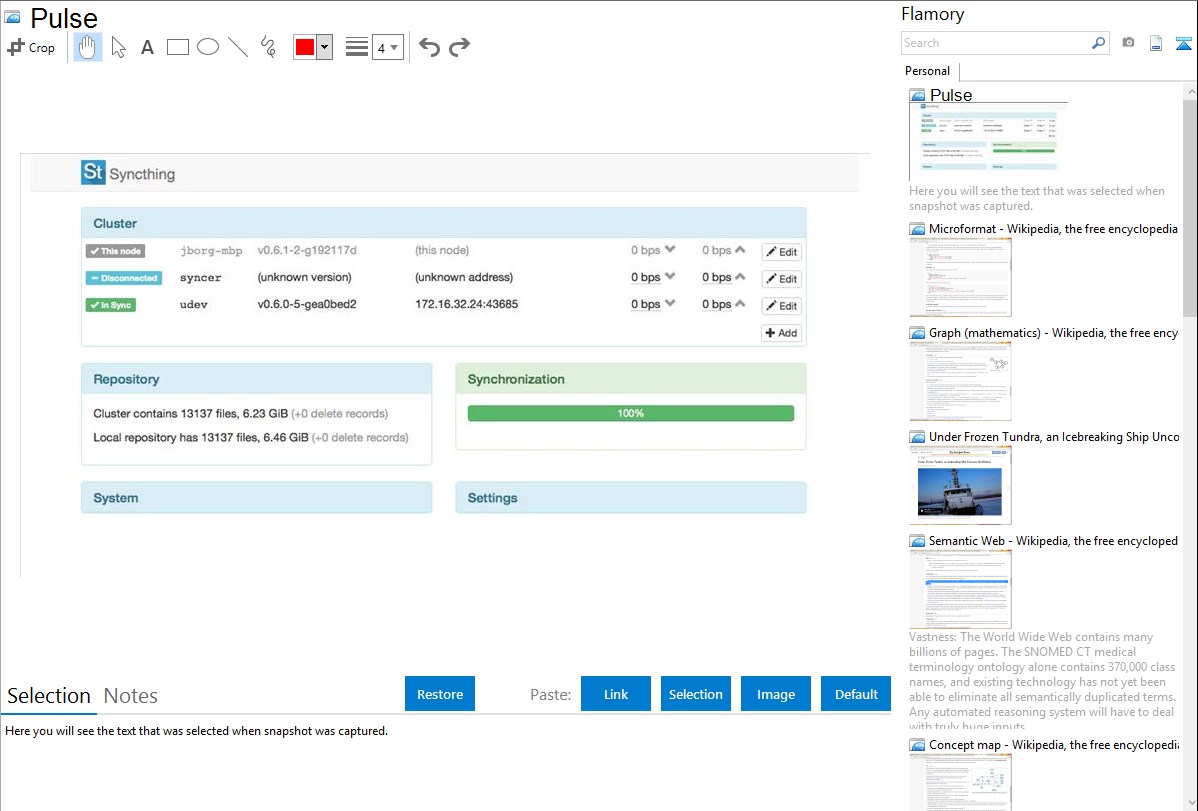Image resolution: width=1198 pixels, height=811 pixels.
Task: Redo the last annotation
Action: point(459,47)
